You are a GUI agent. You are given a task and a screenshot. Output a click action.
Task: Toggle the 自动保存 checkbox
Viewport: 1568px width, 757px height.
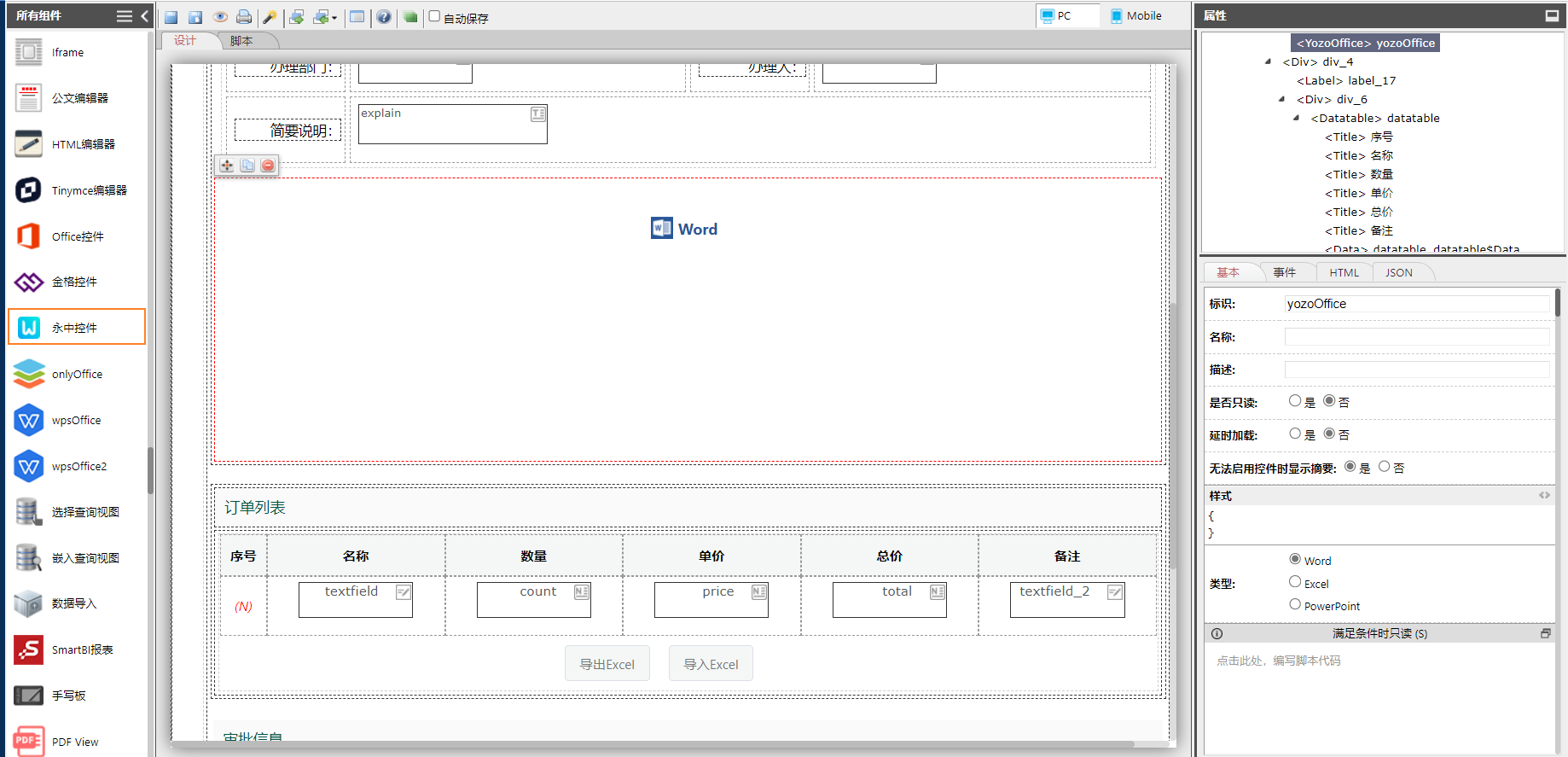pos(434,16)
